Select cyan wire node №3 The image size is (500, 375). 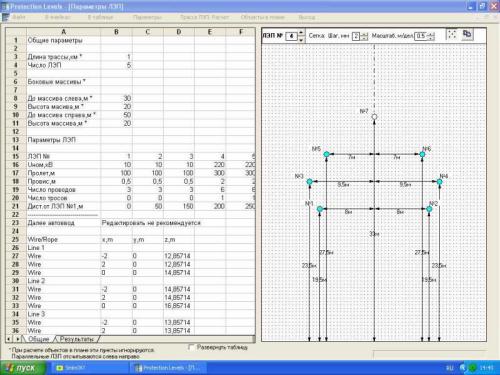309,182
